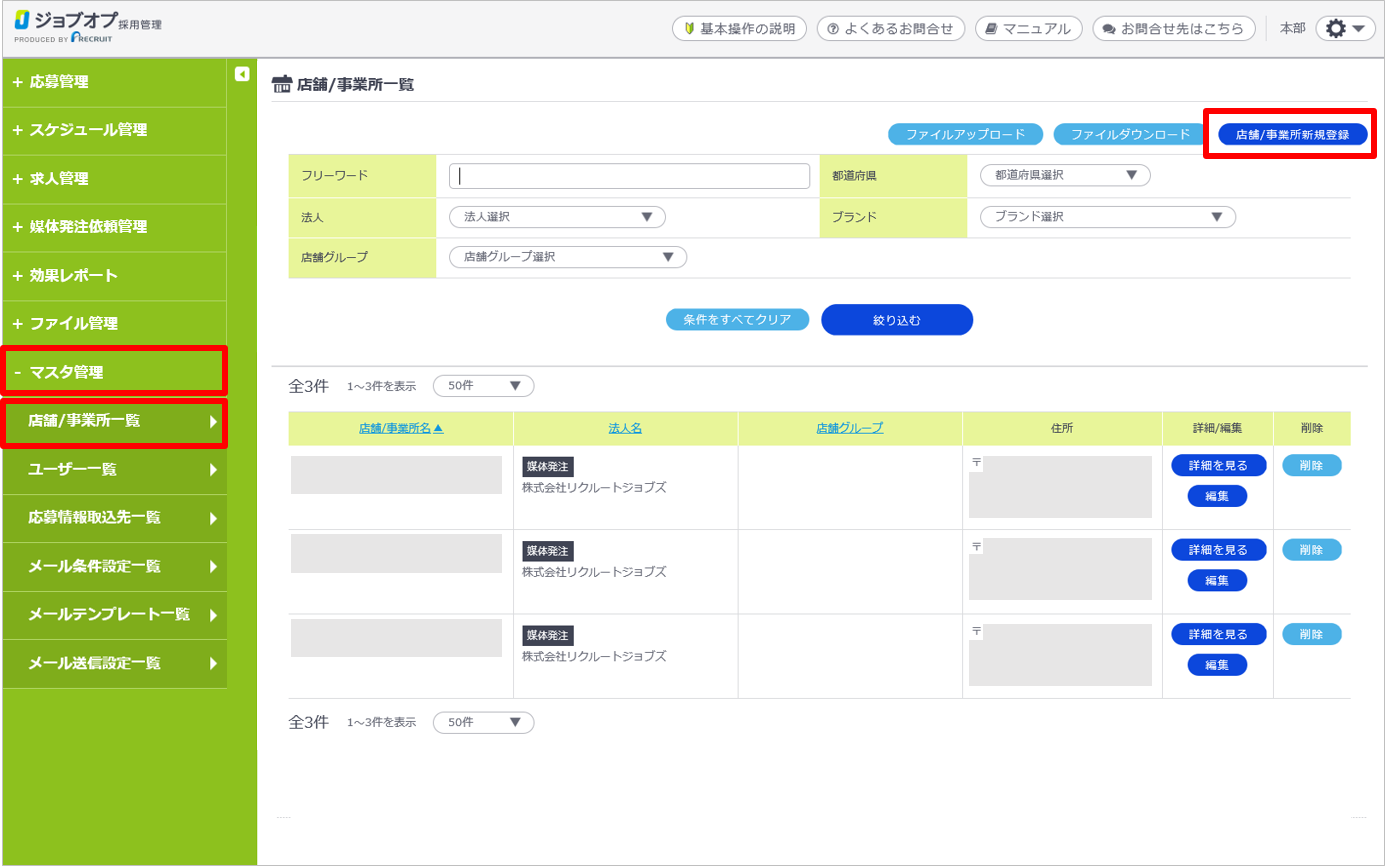Open the 基本操作の説明 beginner guide
This screenshot has height=866, width=1385.
pos(739,29)
